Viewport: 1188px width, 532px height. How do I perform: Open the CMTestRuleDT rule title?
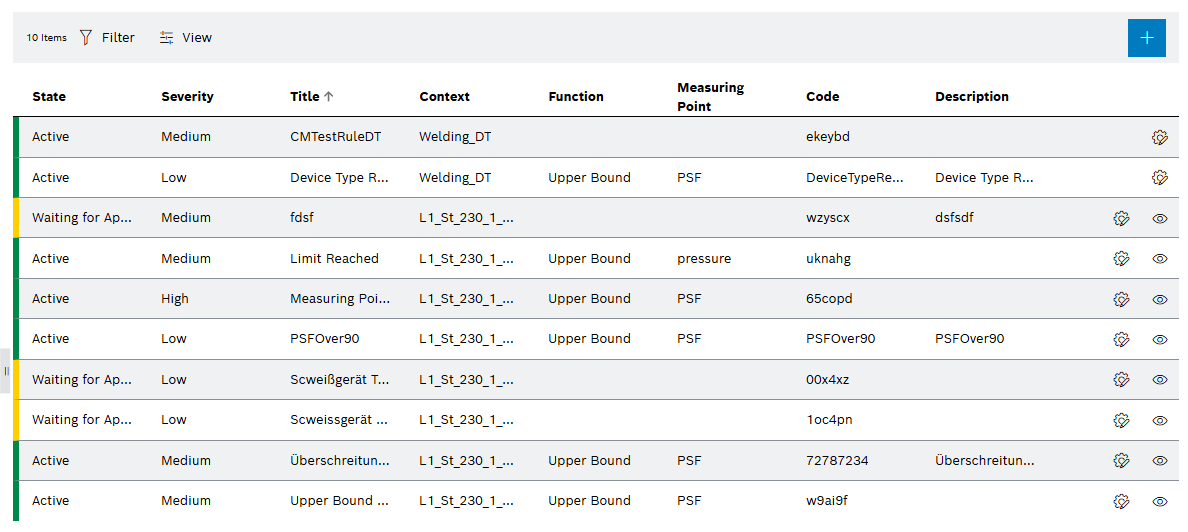335,137
